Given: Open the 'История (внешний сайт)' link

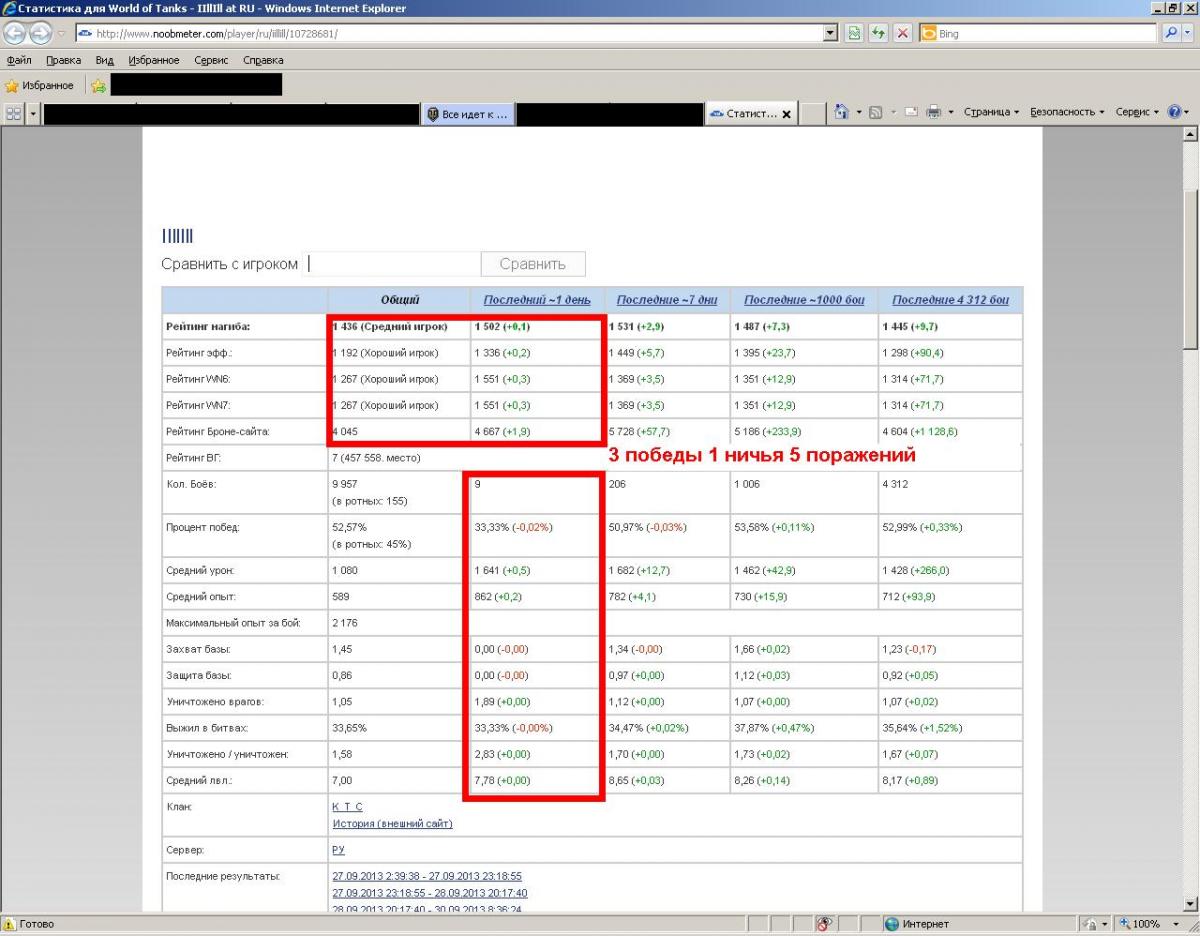Looking at the screenshot, I should pos(392,823).
